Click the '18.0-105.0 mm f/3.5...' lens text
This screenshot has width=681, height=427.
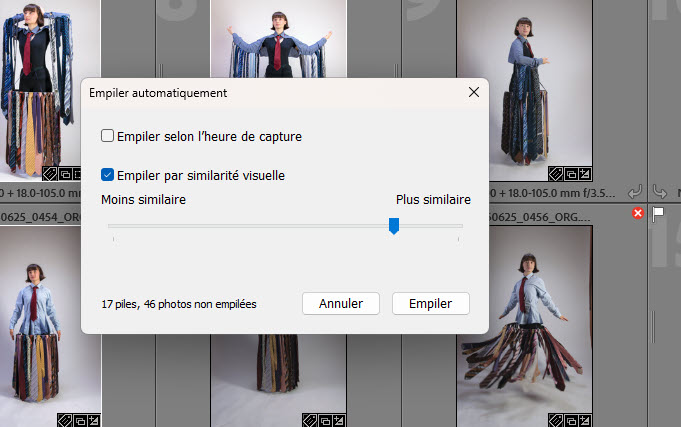pos(557,193)
